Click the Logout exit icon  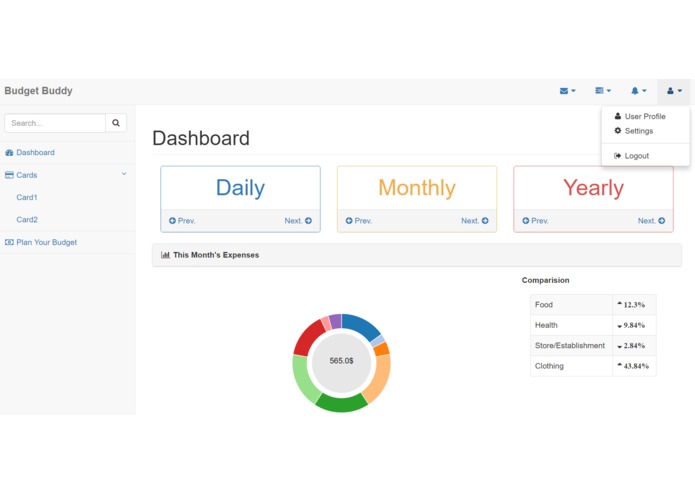617,156
